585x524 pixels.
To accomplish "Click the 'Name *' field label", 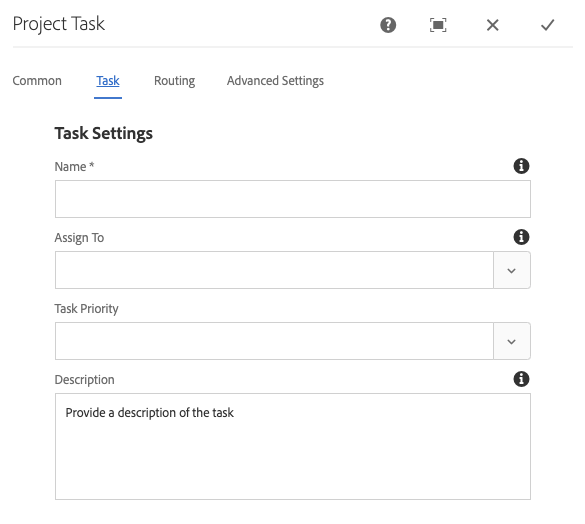I will click(74, 166).
